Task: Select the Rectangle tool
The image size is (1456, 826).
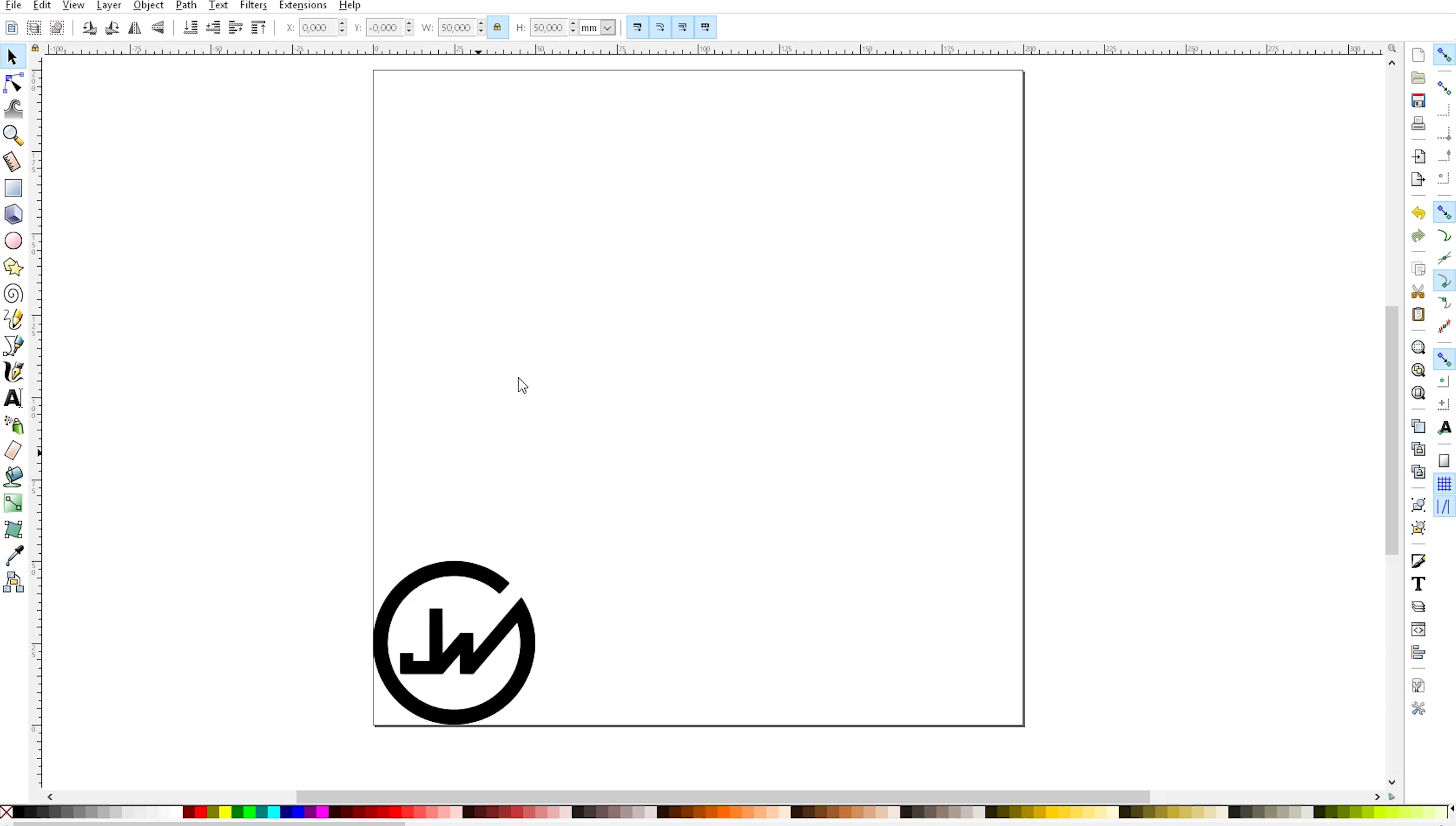Action: coord(13,188)
